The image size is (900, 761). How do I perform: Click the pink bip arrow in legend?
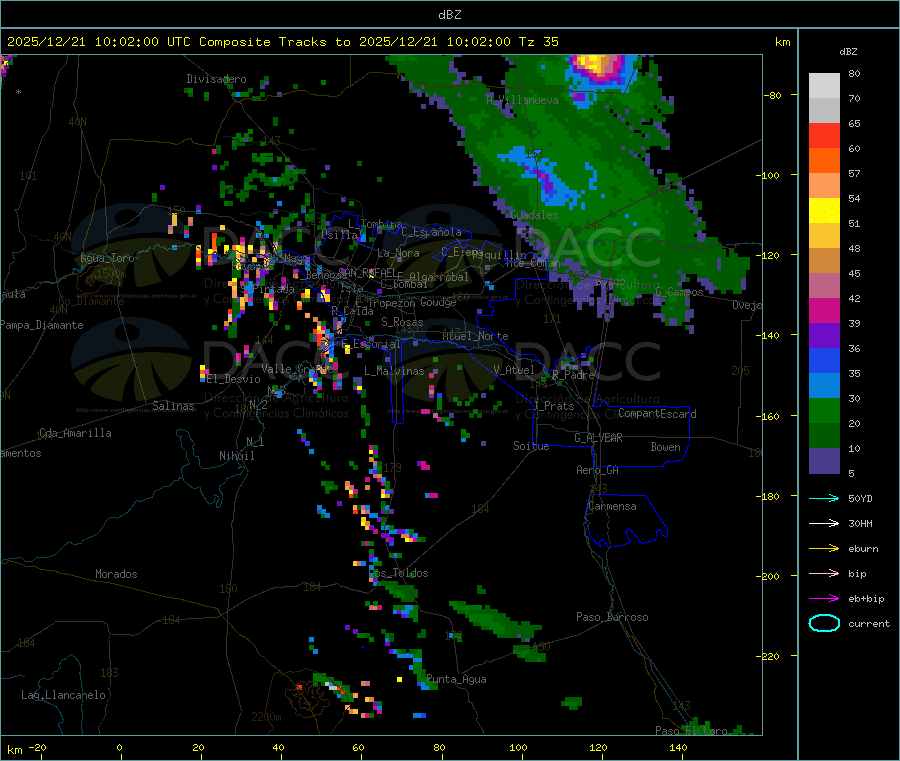[x=824, y=573]
